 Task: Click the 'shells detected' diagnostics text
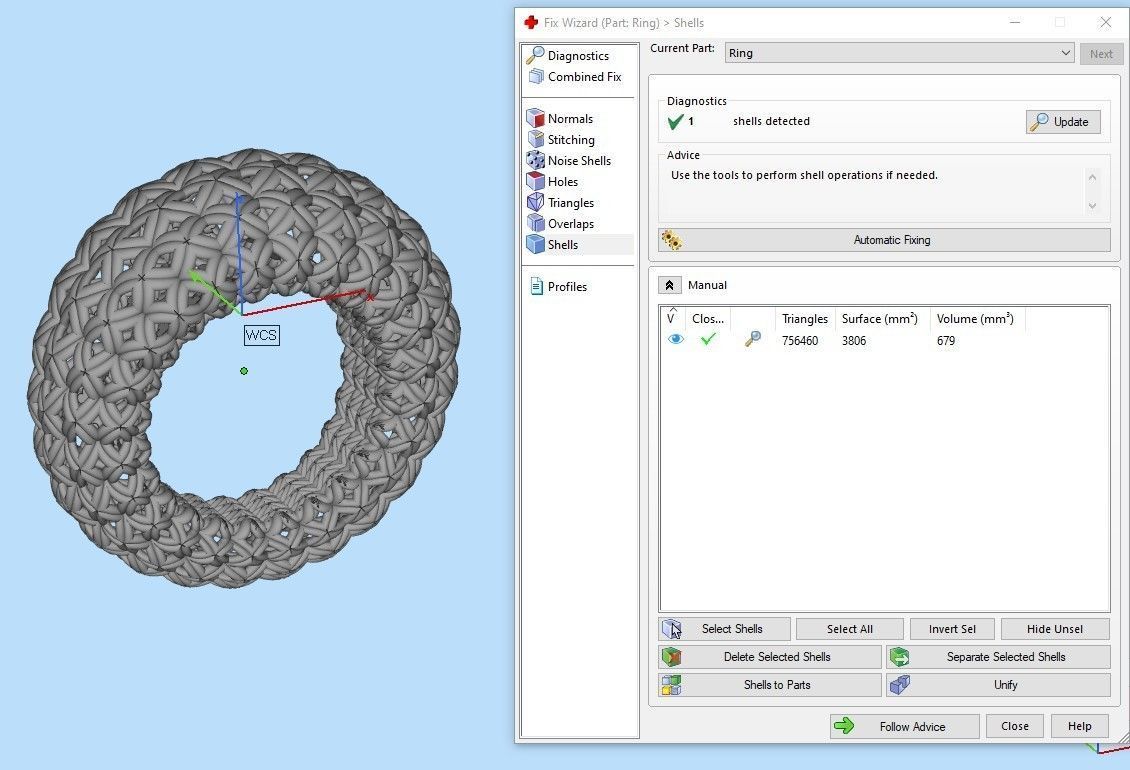tap(771, 121)
